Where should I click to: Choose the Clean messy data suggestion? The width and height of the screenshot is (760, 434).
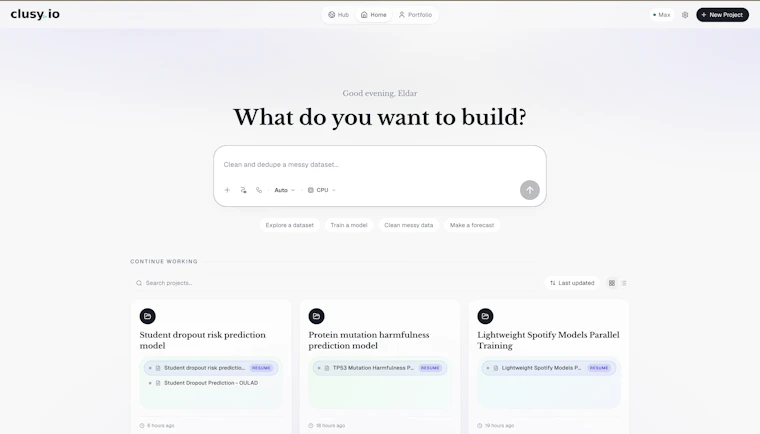coord(409,225)
